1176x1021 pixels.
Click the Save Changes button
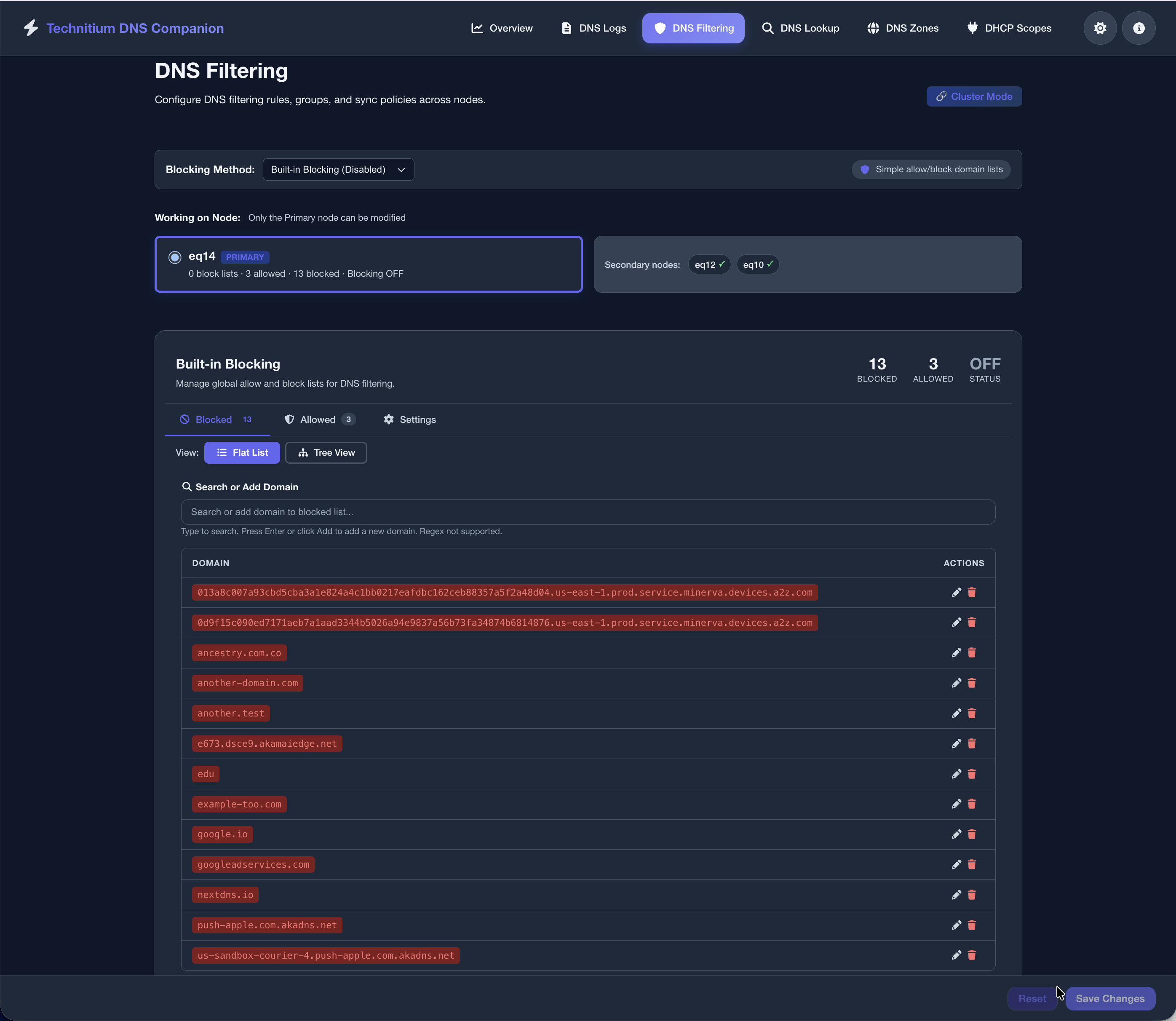tap(1110, 998)
